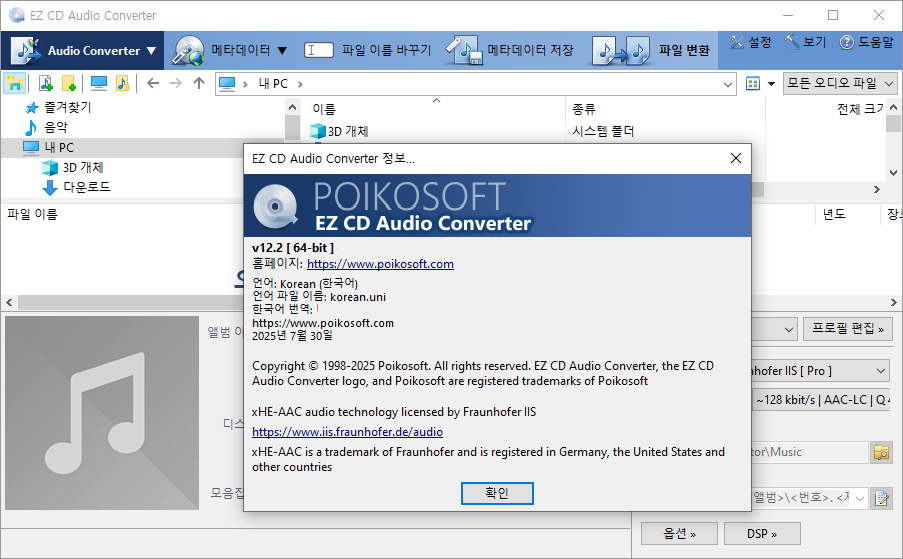Click the view layout grid icon
The image size is (903, 559).
(x=753, y=84)
